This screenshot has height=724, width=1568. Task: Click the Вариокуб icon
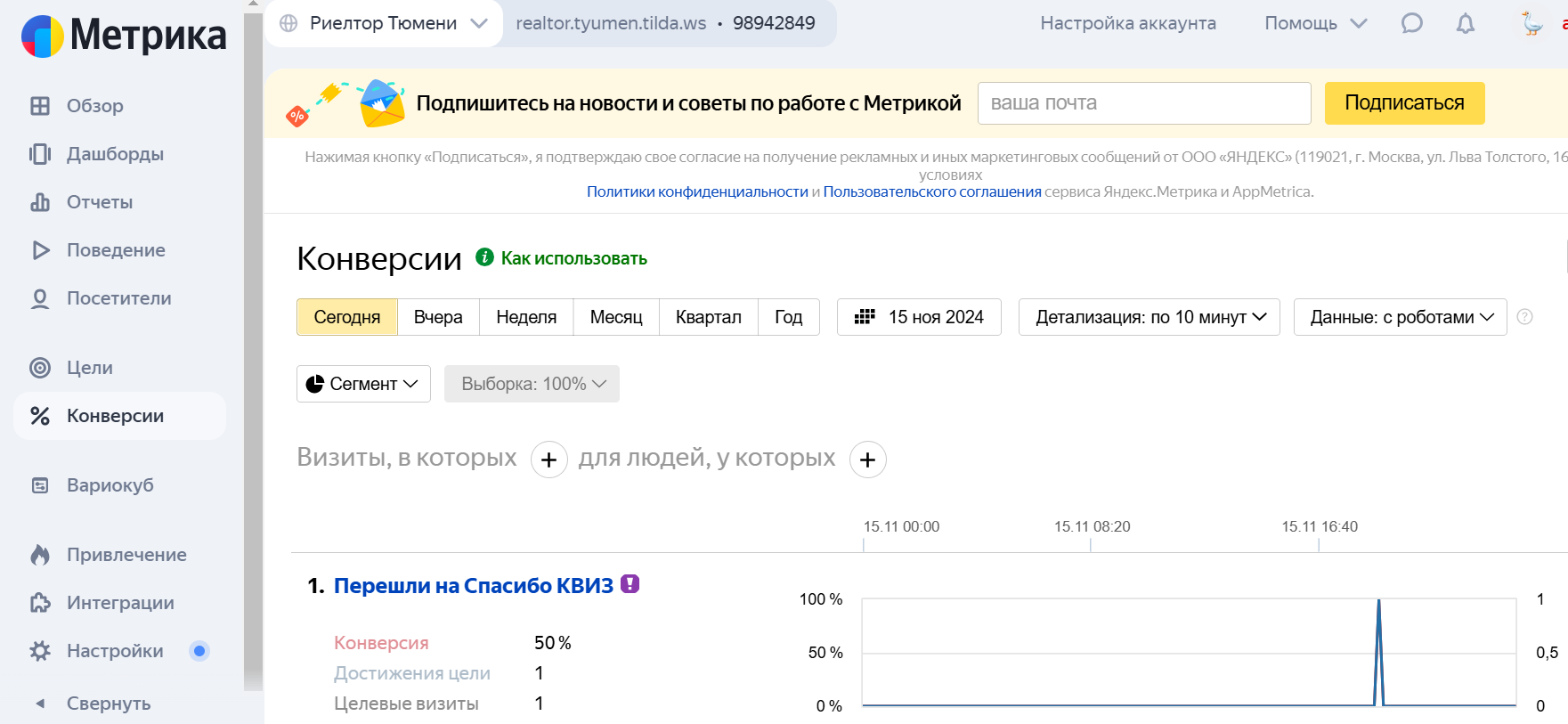pos(40,485)
